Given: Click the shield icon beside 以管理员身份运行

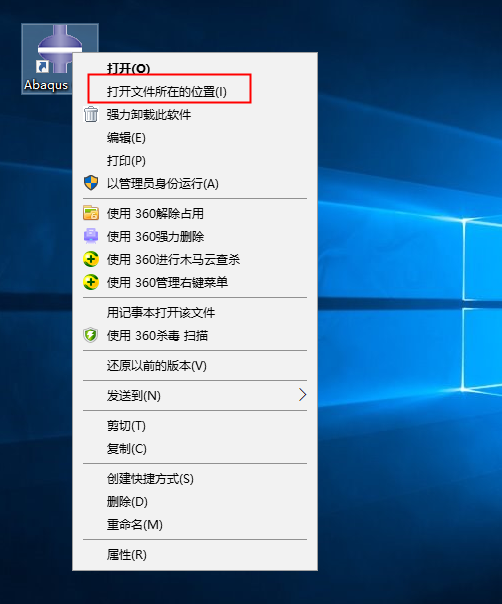Looking at the screenshot, I should pos(91,183).
